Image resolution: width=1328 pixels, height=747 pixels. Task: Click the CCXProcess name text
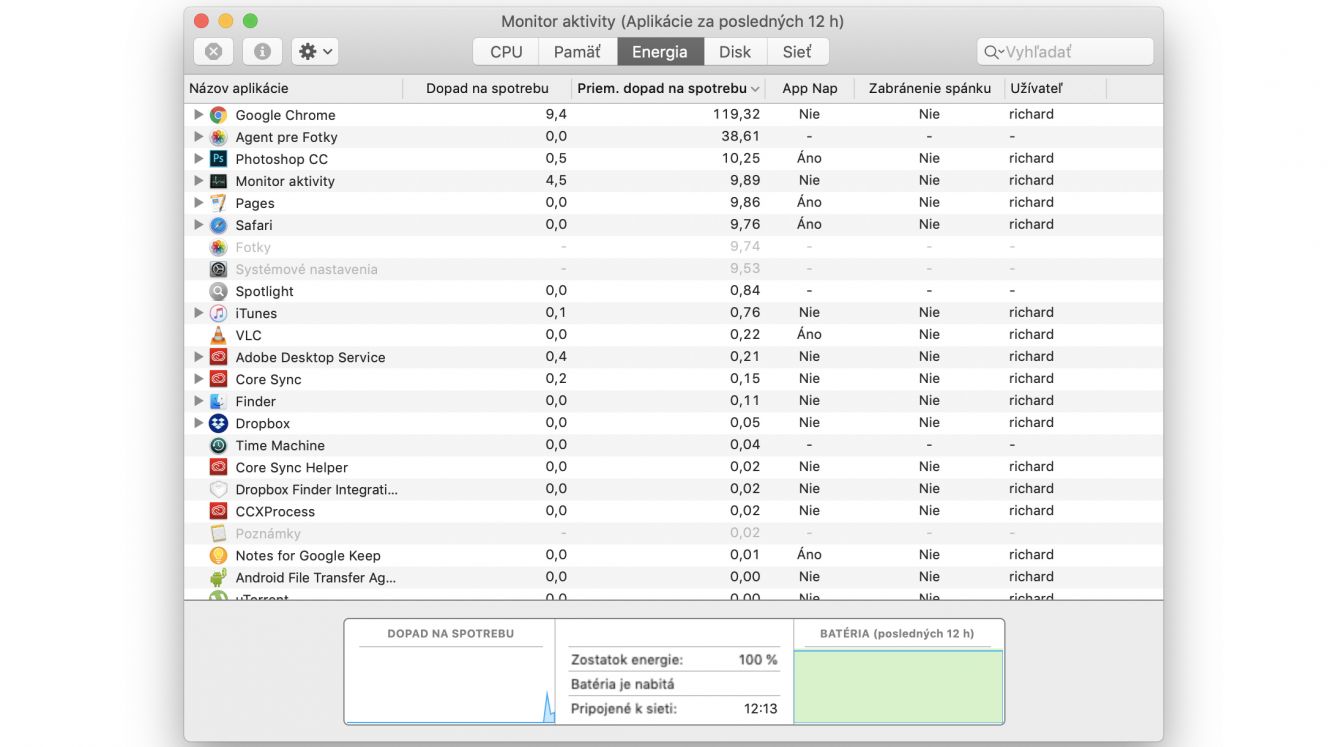[x=275, y=511]
